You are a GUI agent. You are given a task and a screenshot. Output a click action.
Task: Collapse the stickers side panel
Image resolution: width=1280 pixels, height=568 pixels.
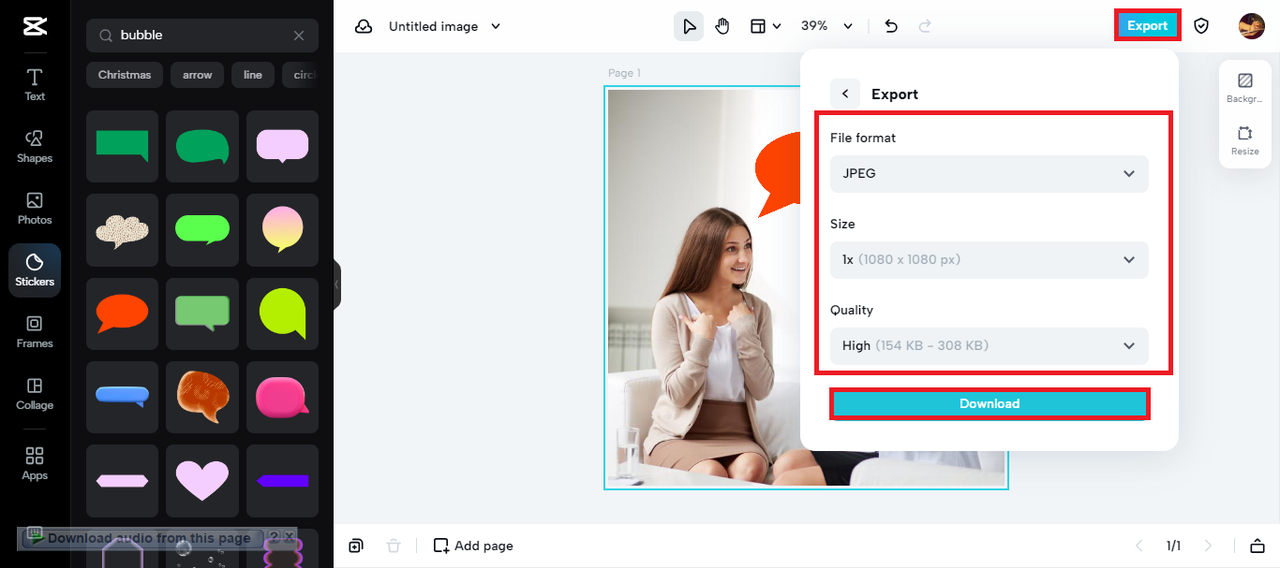click(337, 285)
